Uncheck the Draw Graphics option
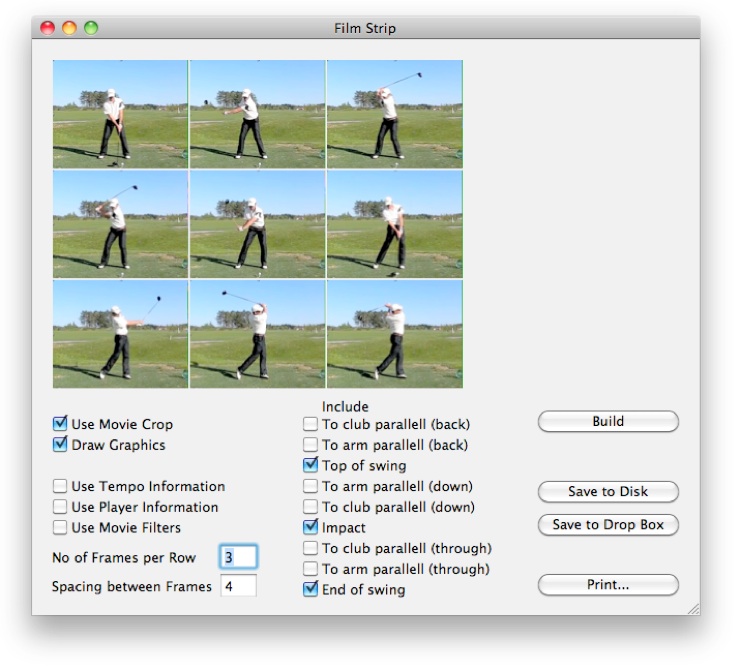 [x=60, y=445]
